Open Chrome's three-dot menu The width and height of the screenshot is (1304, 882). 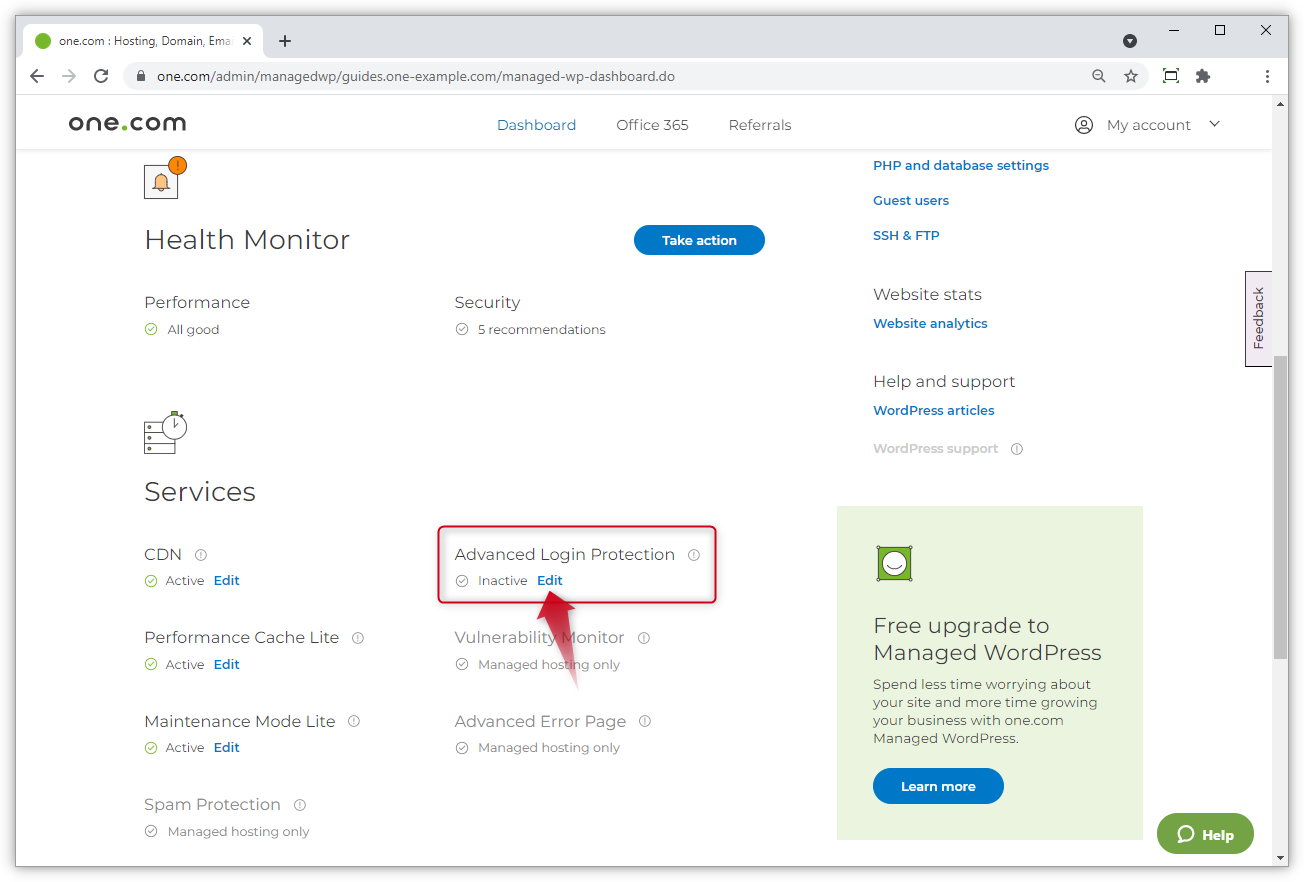coord(1267,76)
